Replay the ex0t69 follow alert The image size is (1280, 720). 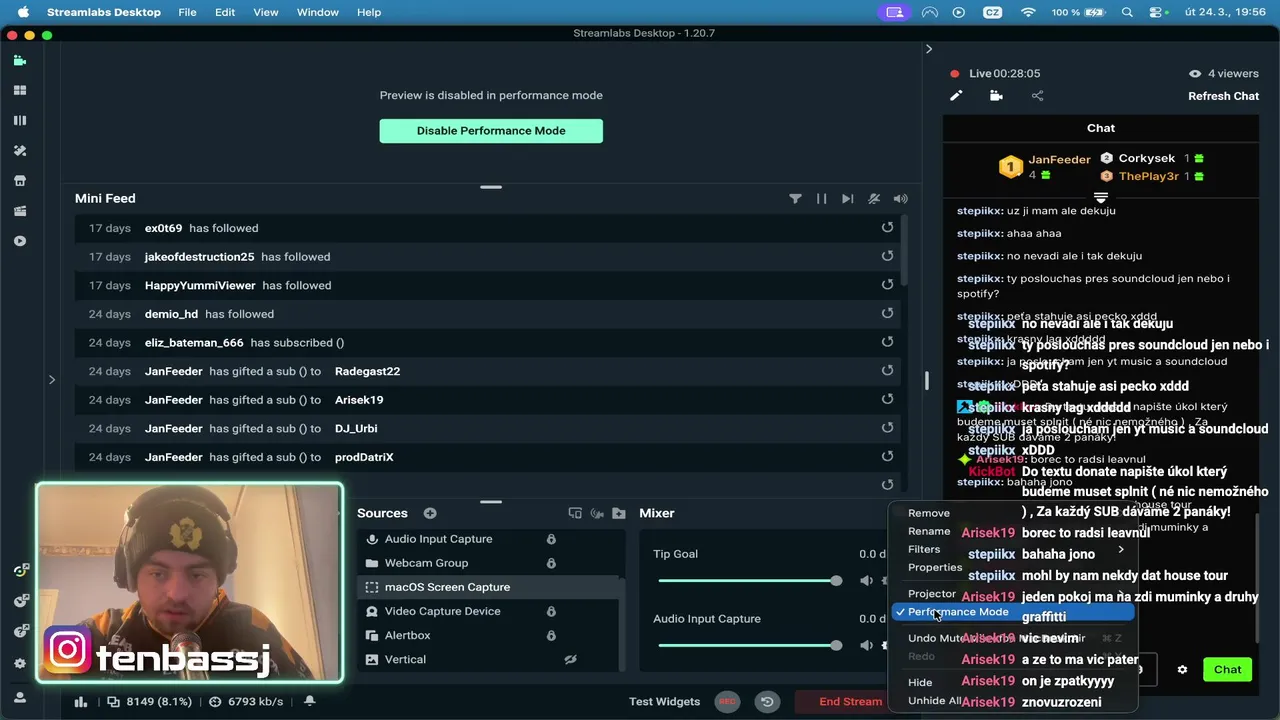[887, 228]
